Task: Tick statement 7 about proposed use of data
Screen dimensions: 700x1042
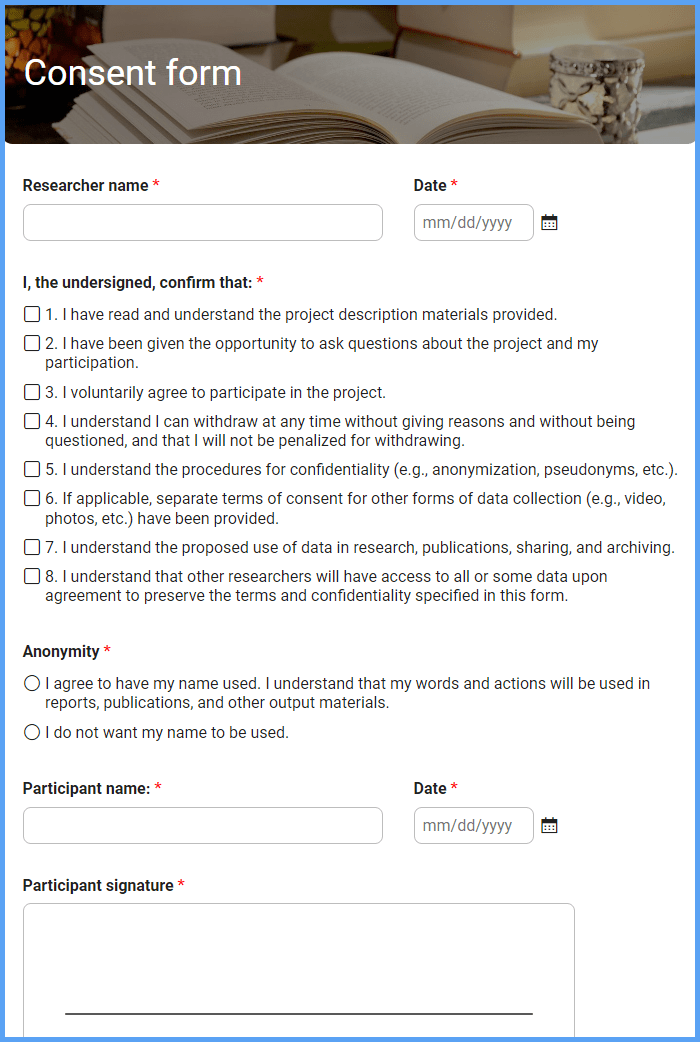Action: [32, 547]
